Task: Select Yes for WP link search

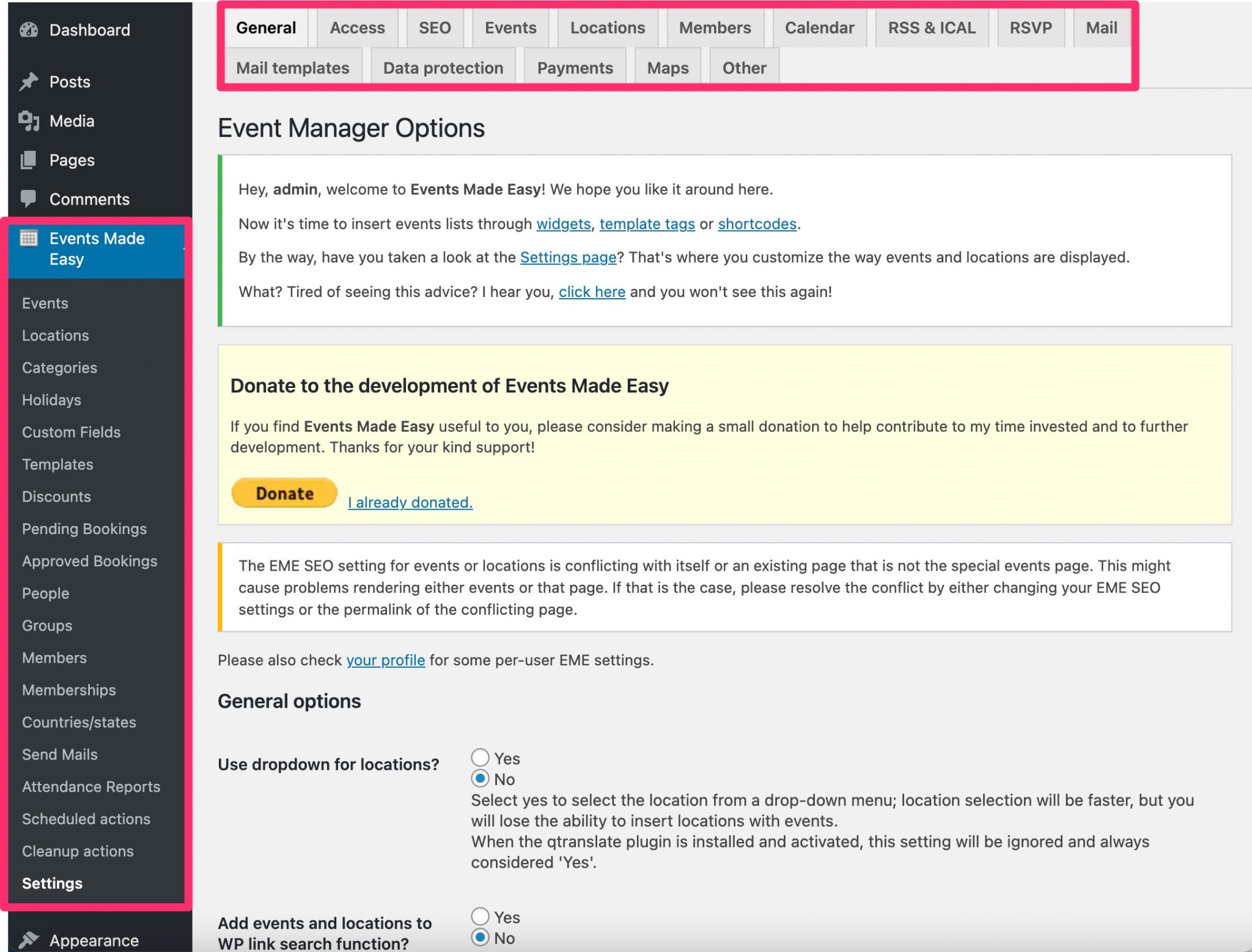Action: 481,917
